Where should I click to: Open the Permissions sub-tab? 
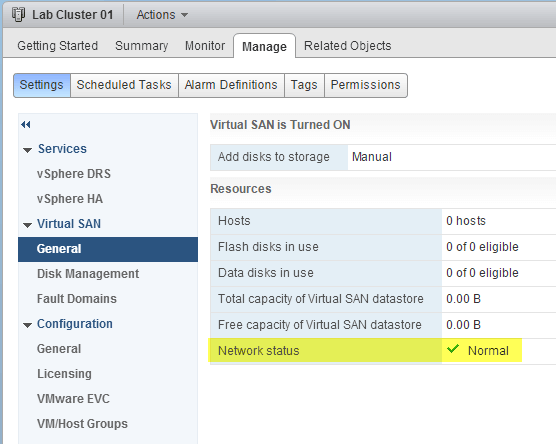366,85
